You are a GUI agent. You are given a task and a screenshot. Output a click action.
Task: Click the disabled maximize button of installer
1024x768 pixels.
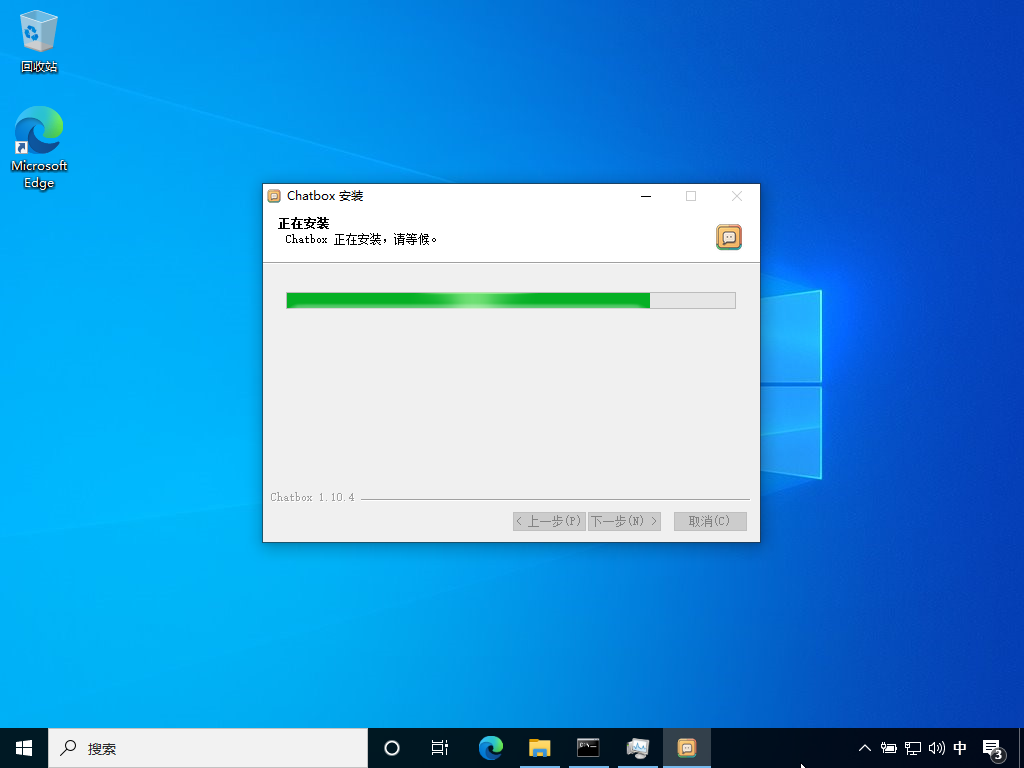pos(691,196)
